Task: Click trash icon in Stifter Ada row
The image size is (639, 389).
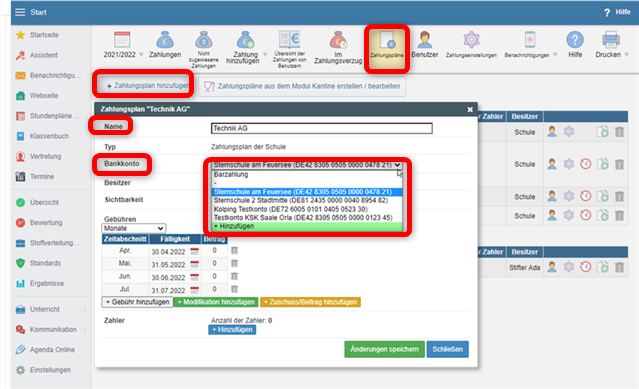Action: click(x=619, y=267)
